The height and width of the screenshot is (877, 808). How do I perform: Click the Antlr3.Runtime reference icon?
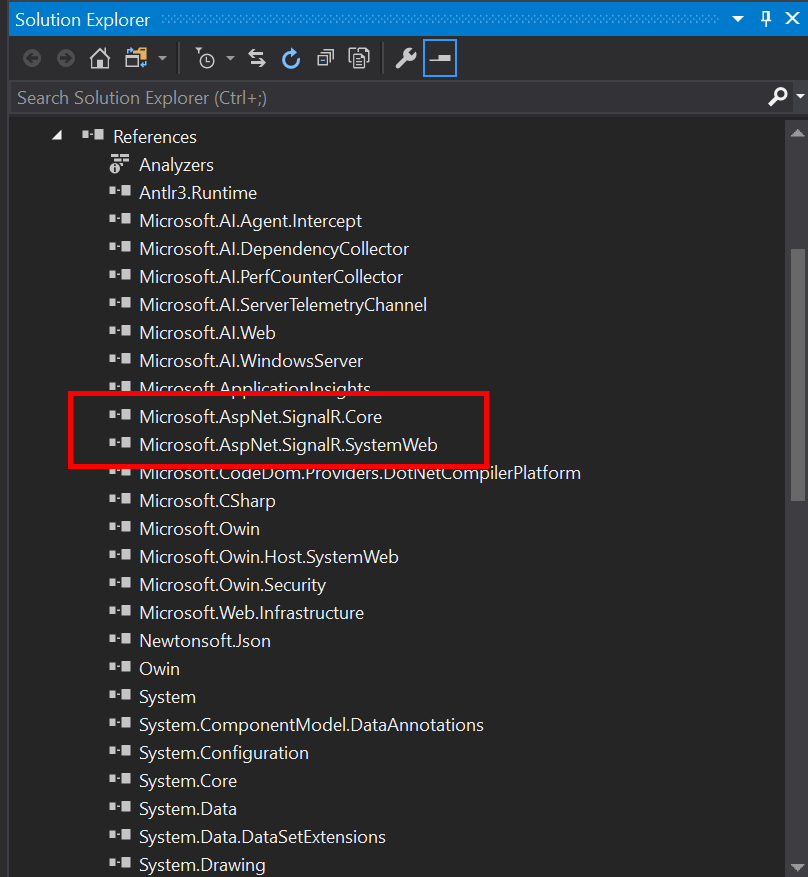120,191
